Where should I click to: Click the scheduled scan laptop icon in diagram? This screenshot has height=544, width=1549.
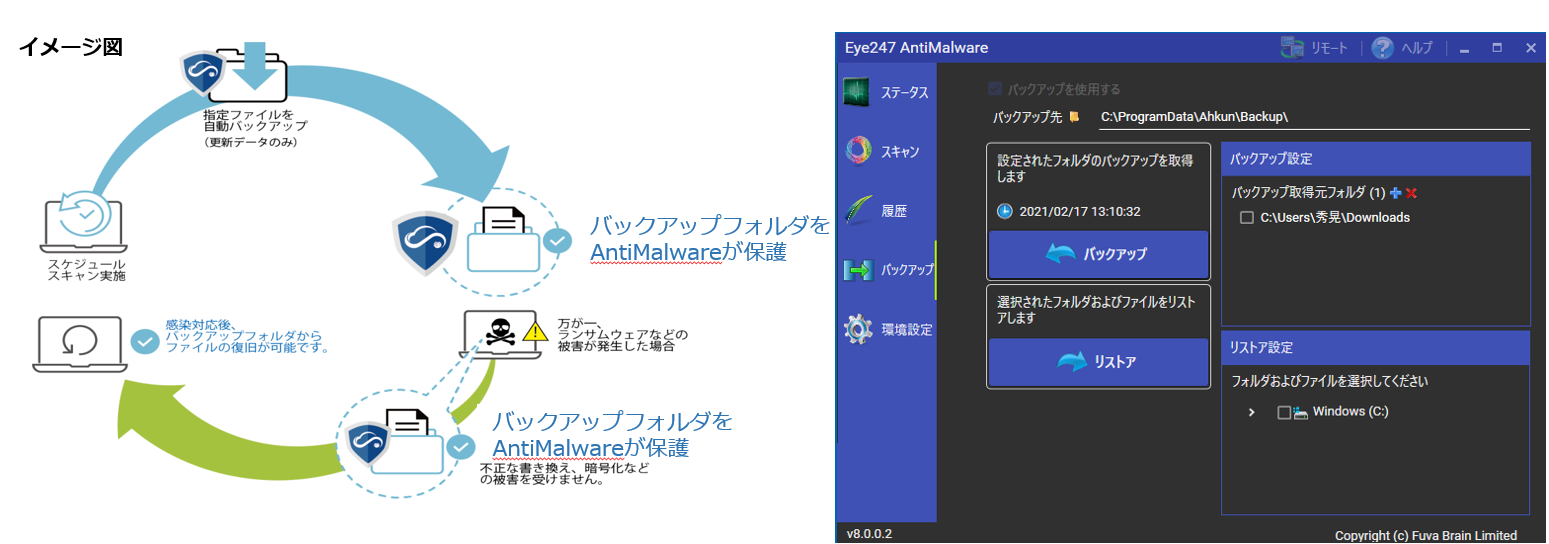84,224
